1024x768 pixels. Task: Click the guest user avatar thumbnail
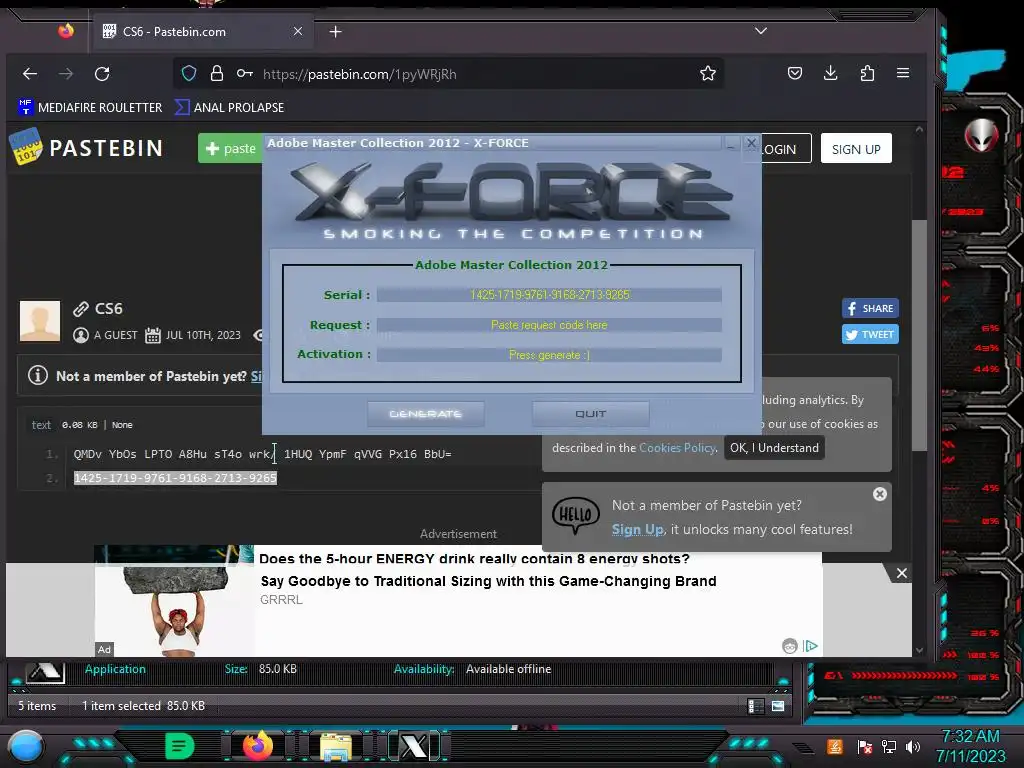(x=40, y=321)
